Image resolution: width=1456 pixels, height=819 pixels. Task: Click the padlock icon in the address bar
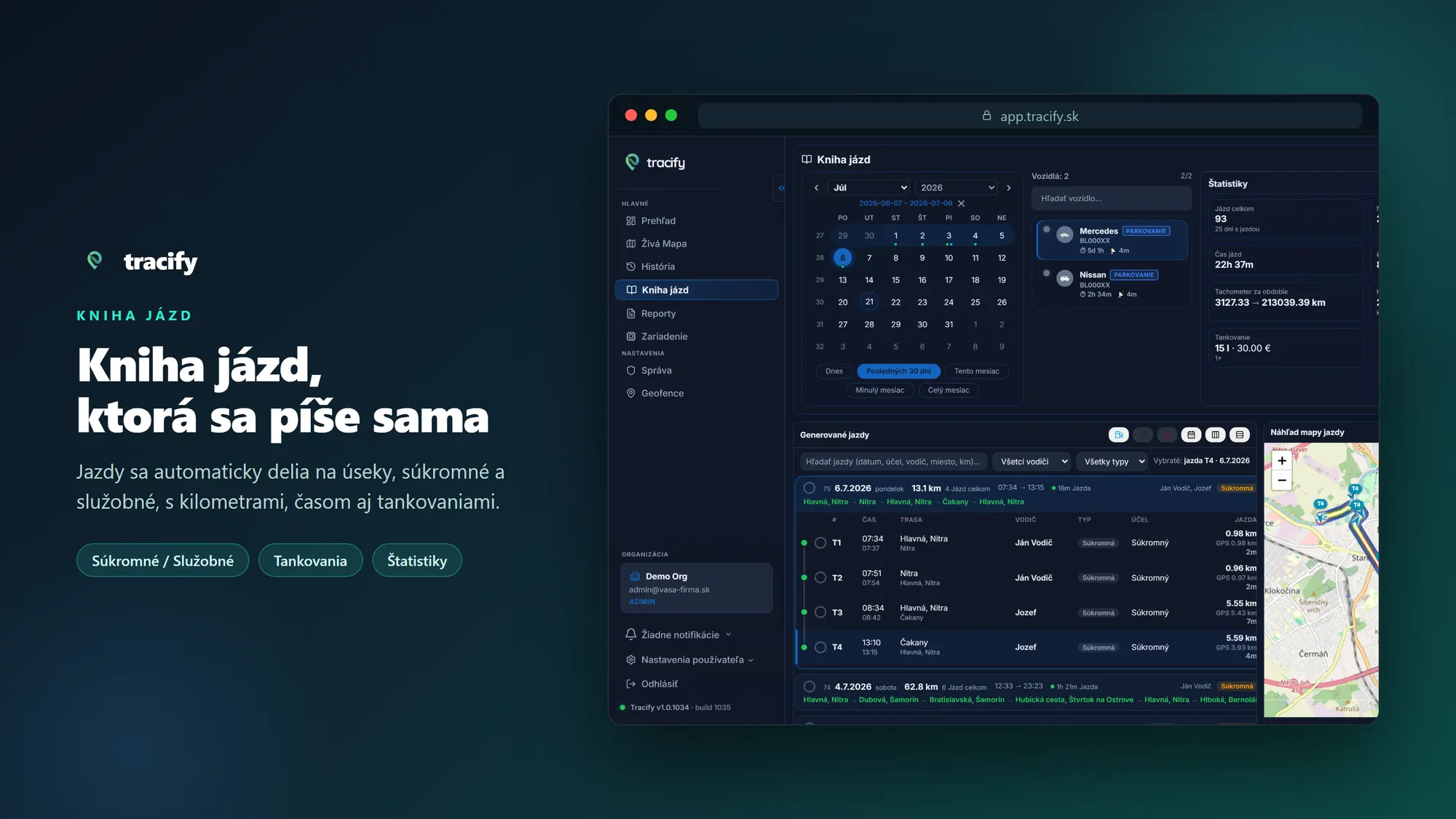click(x=986, y=116)
